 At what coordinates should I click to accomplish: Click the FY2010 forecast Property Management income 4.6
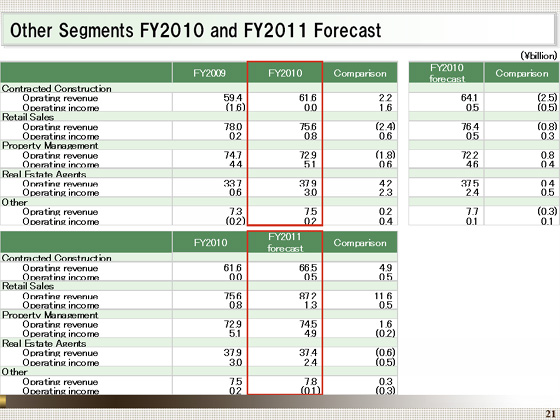point(472,164)
